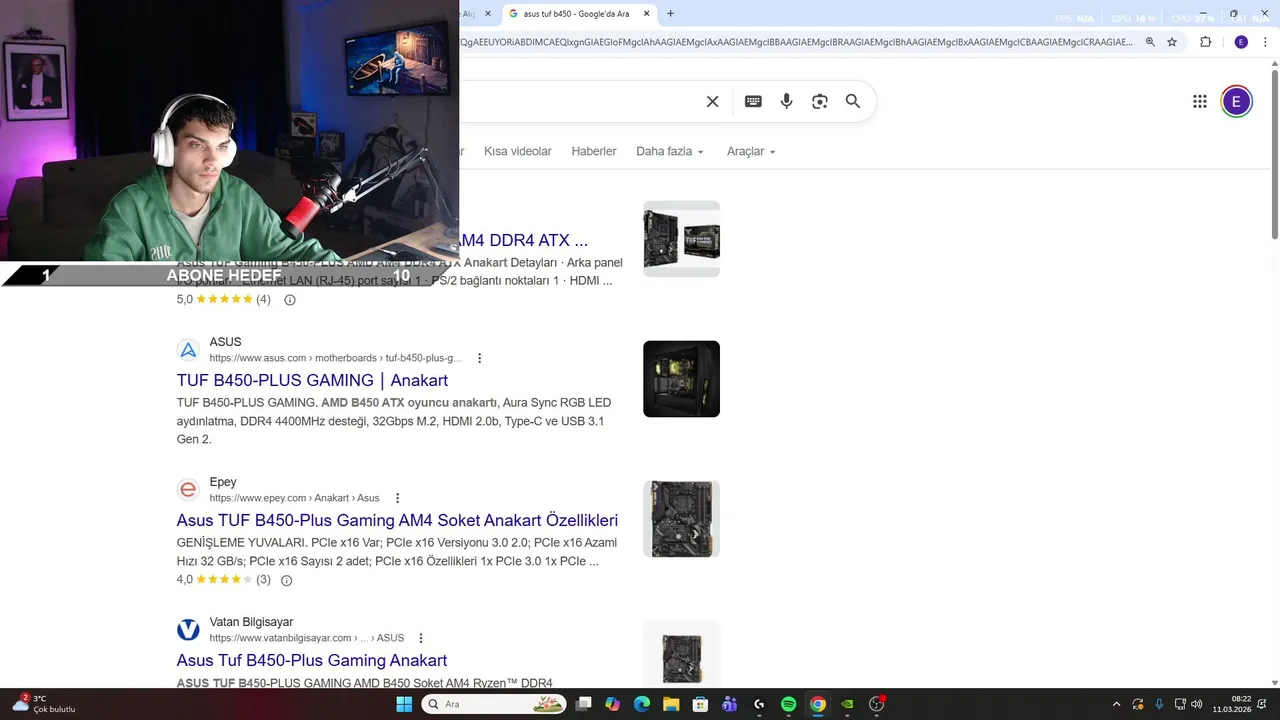
Task: Click the microphone tray icon
Action: click(x=1159, y=704)
